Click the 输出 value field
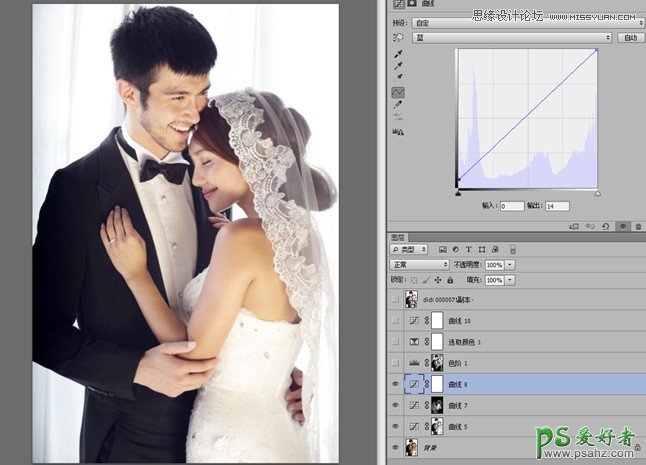This screenshot has height=465, width=646. (556, 206)
